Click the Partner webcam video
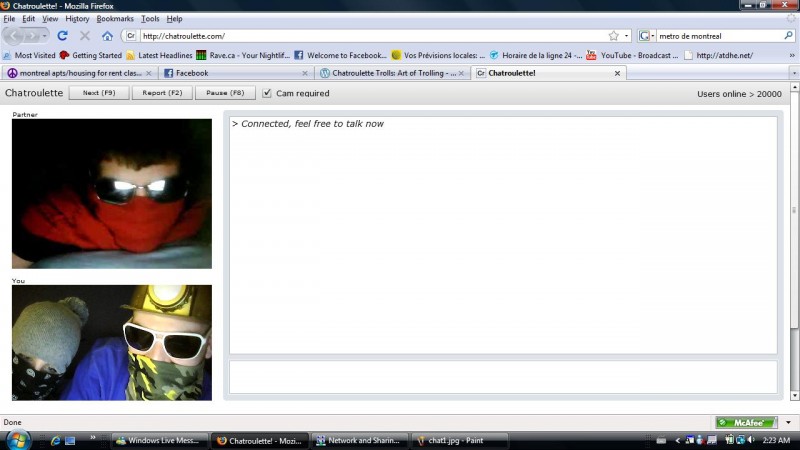 point(112,194)
